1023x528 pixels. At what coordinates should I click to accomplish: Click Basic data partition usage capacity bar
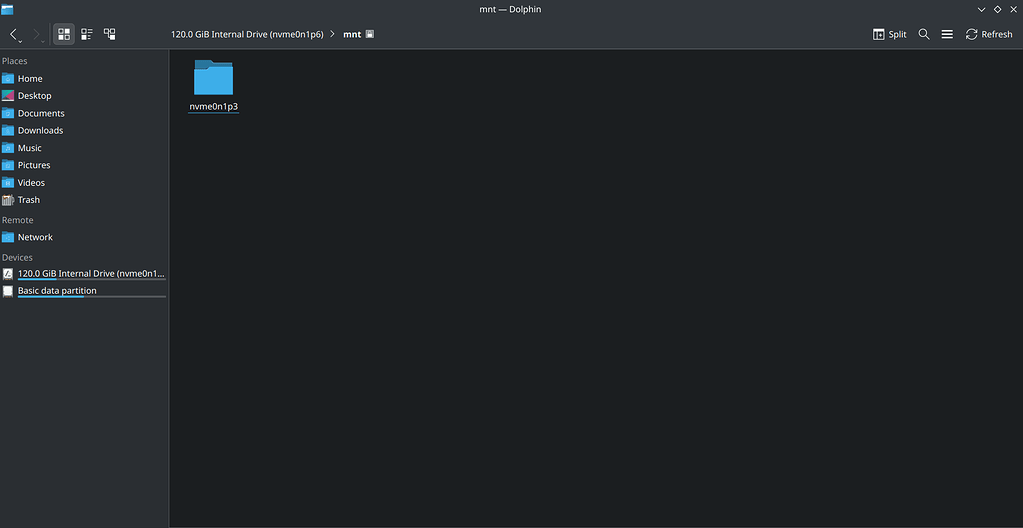point(92,297)
